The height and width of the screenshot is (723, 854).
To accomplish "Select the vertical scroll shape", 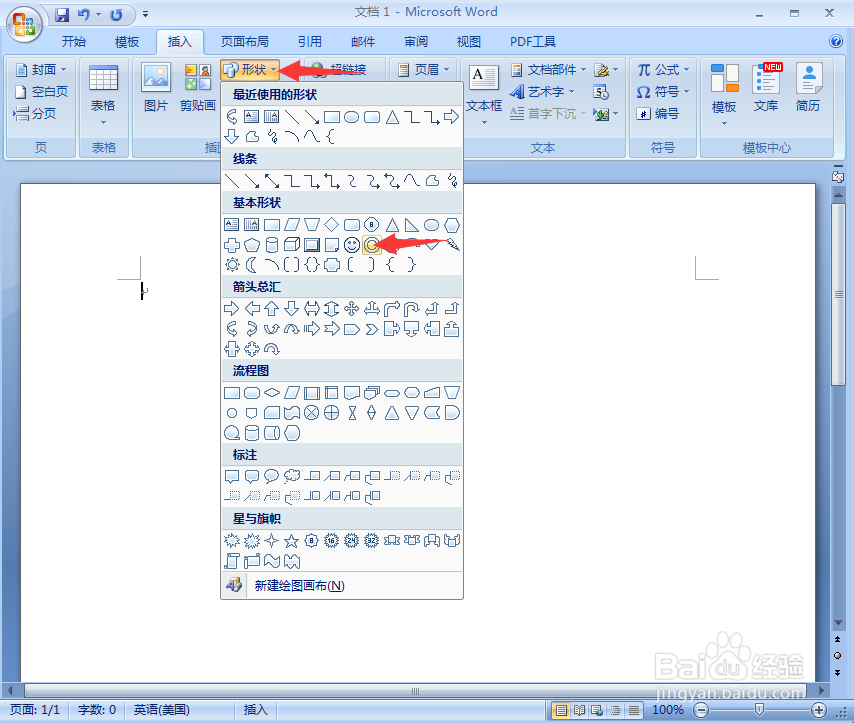I will click(232, 561).
